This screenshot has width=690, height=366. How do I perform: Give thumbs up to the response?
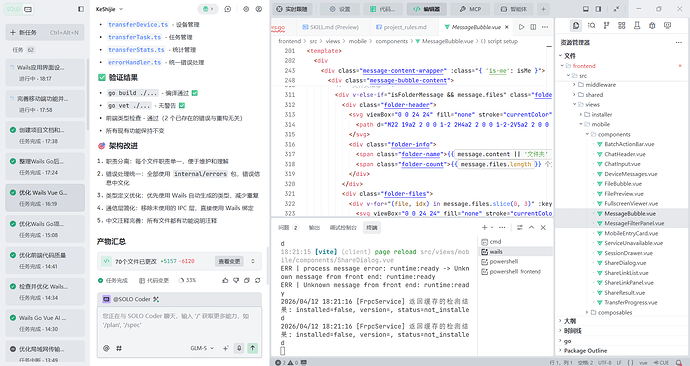click(x=226, y=280)
